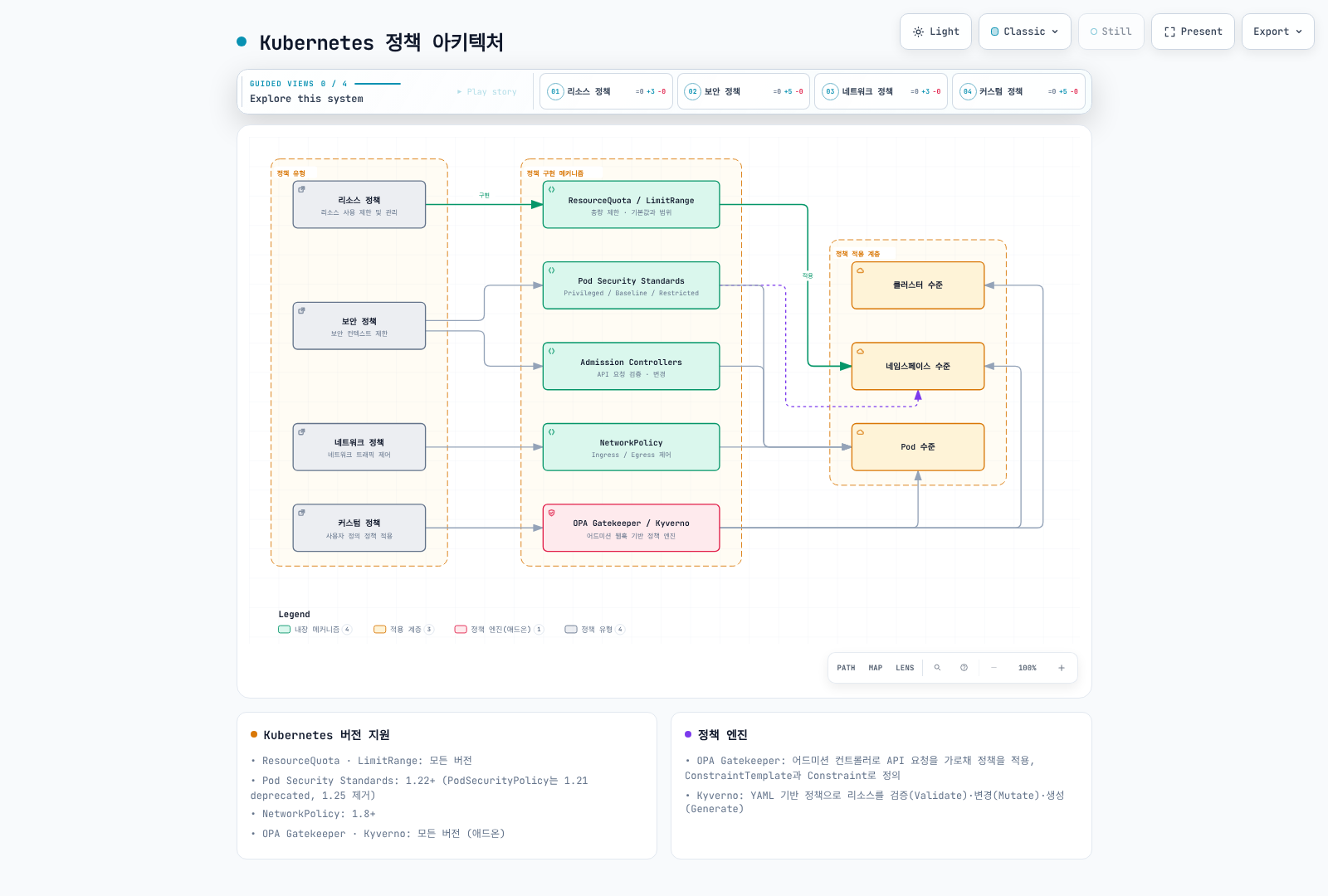Select guided view 02 보안 정책

tap(744, 91)
